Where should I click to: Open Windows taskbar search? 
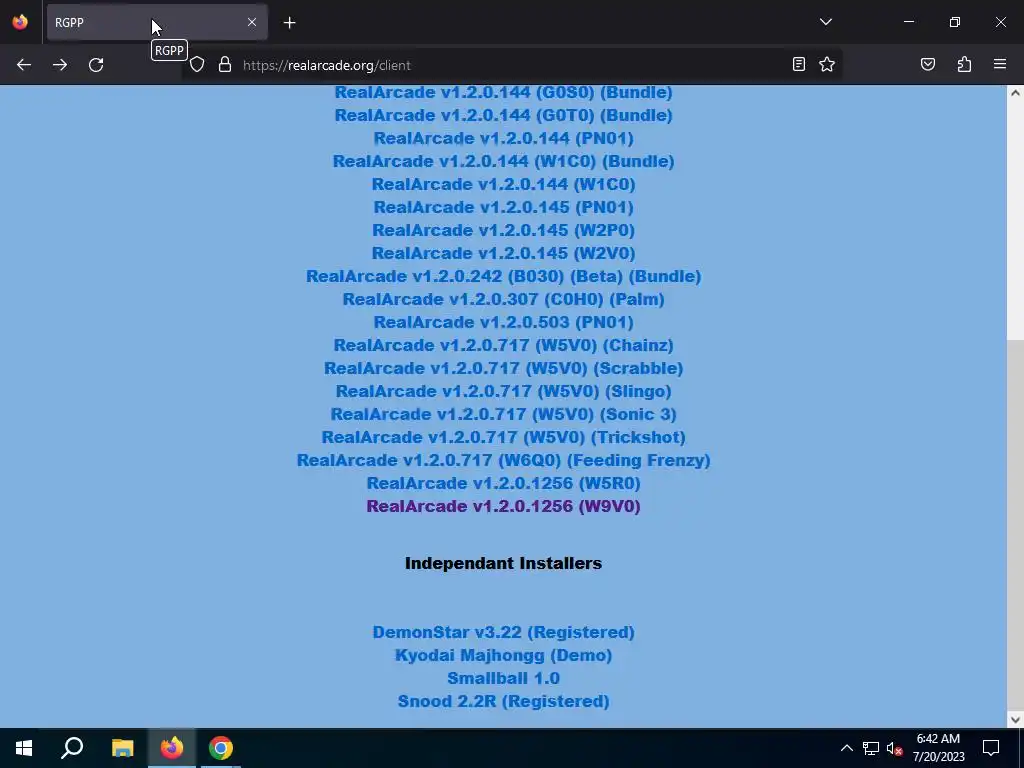click(72, 748)
